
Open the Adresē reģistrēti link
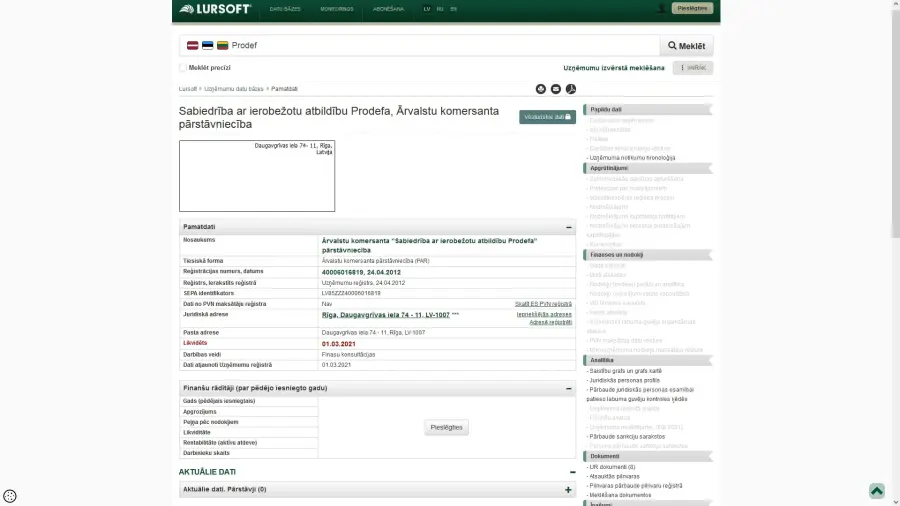(550, 322)
